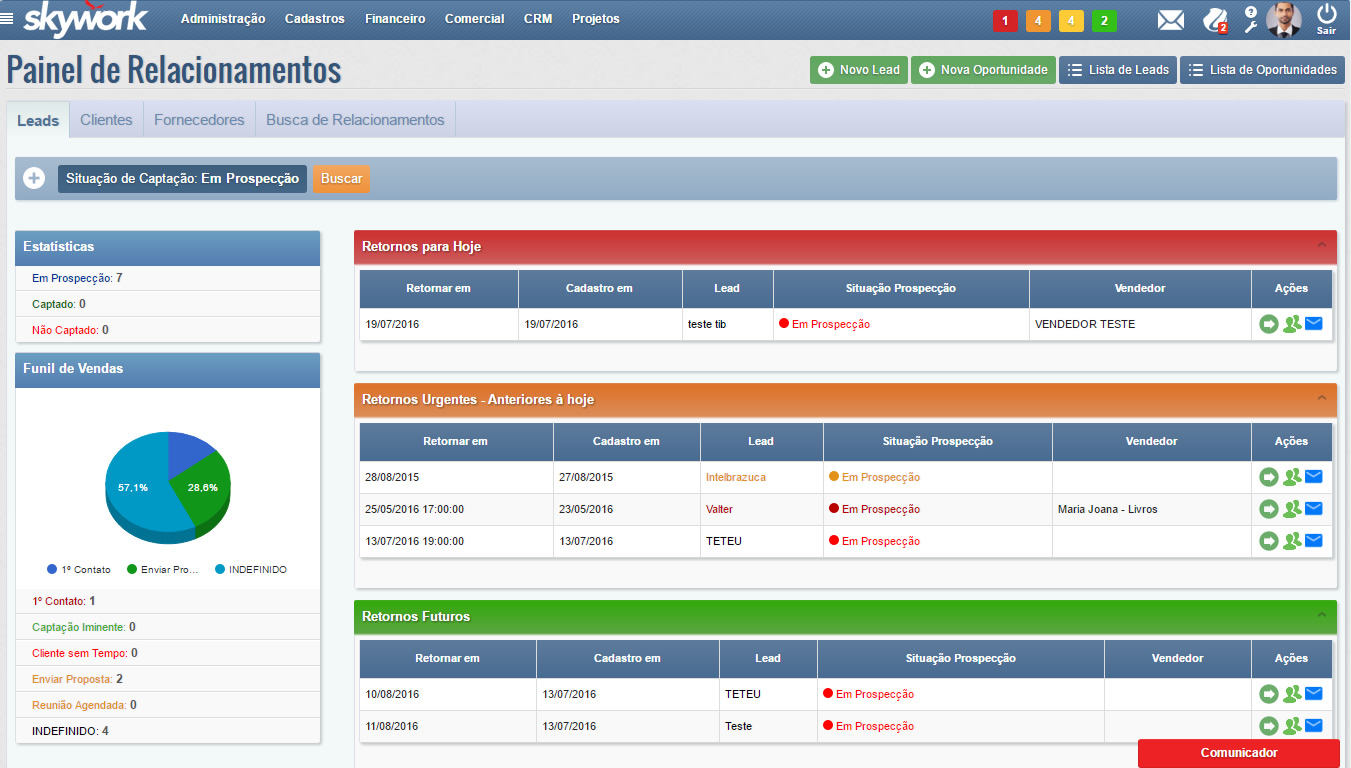Click the Situação de Captação filter tag
The image size is (1351, 768).
coord(182,179)
